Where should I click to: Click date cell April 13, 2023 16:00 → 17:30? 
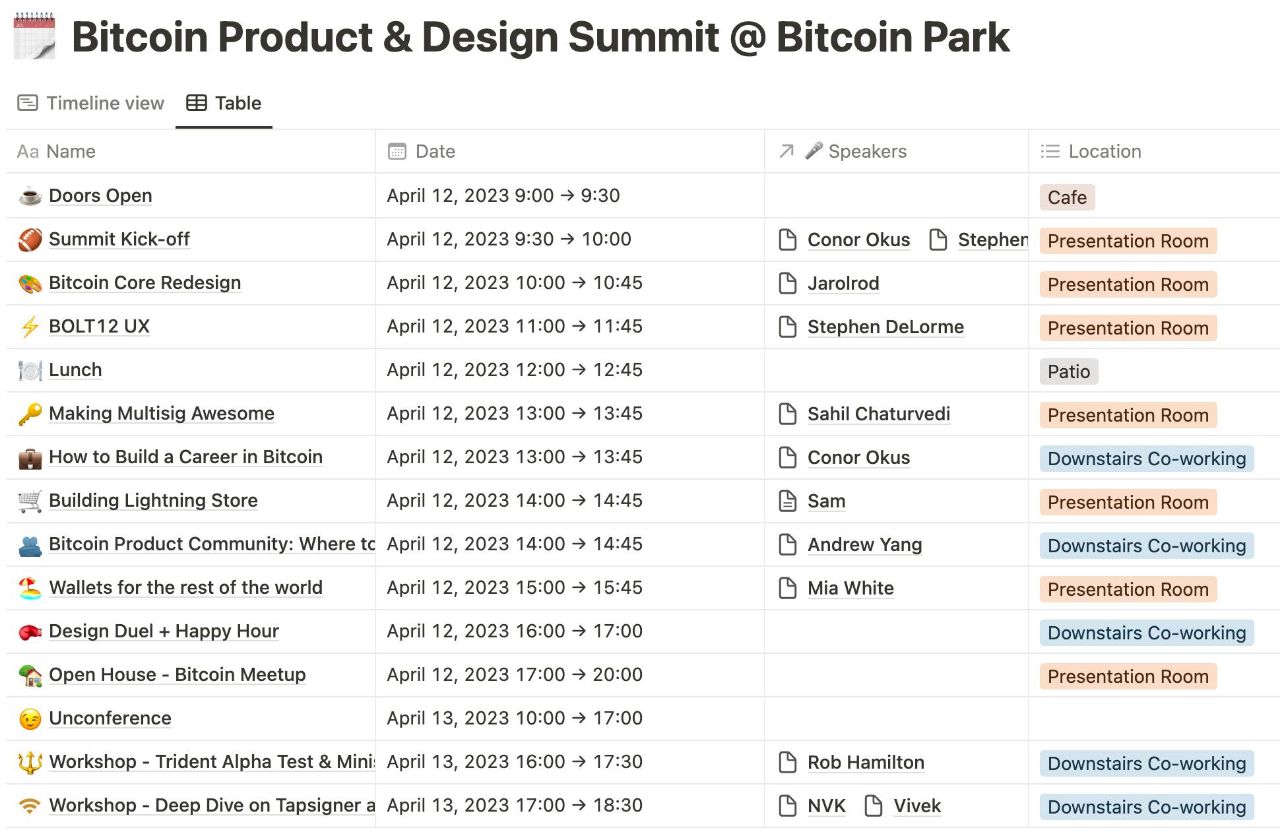(x=570, y=762)
